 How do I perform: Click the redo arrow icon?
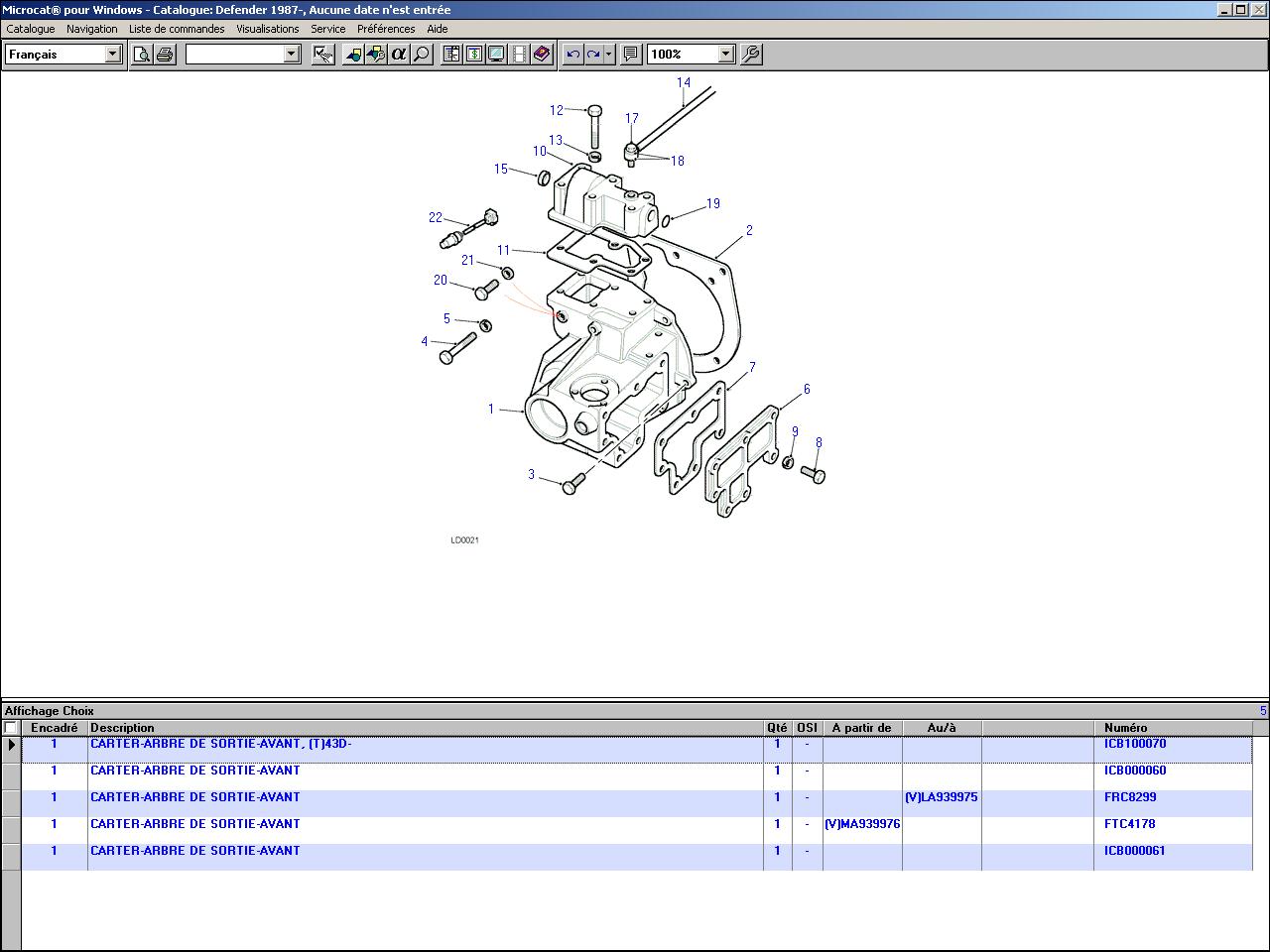pos(593,55)
